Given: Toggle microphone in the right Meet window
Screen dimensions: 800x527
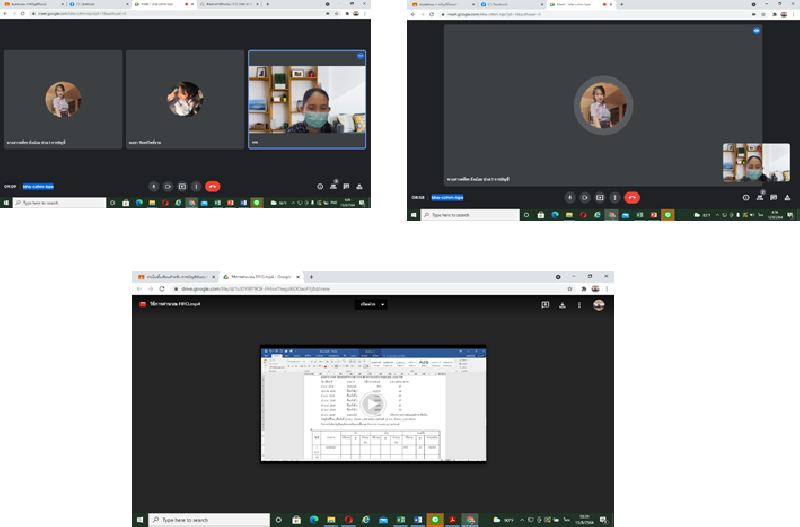Looking at the screenshot, I should 570,197.
